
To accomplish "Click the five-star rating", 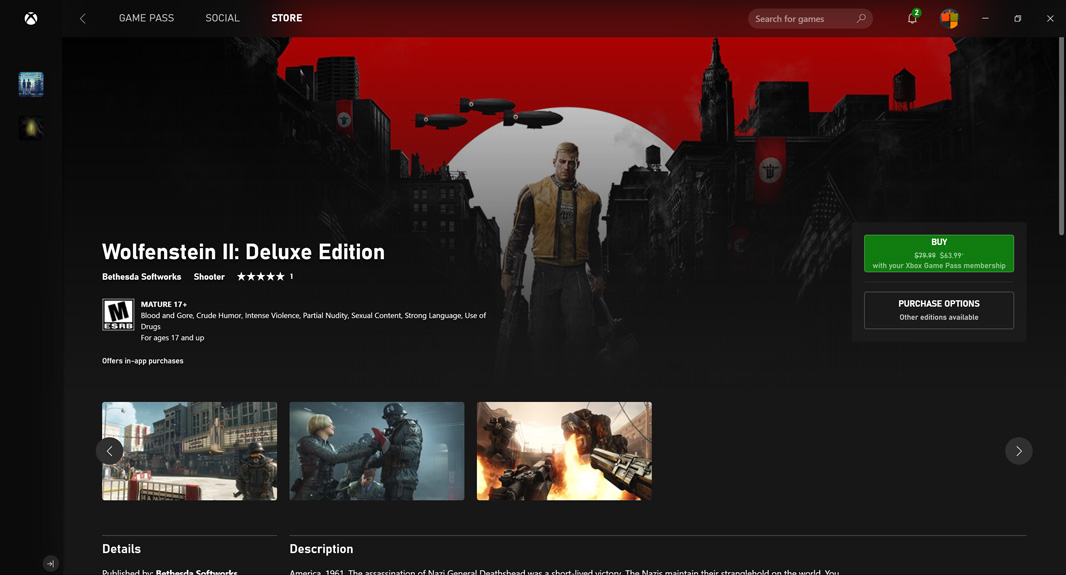I will coord(261,277).
